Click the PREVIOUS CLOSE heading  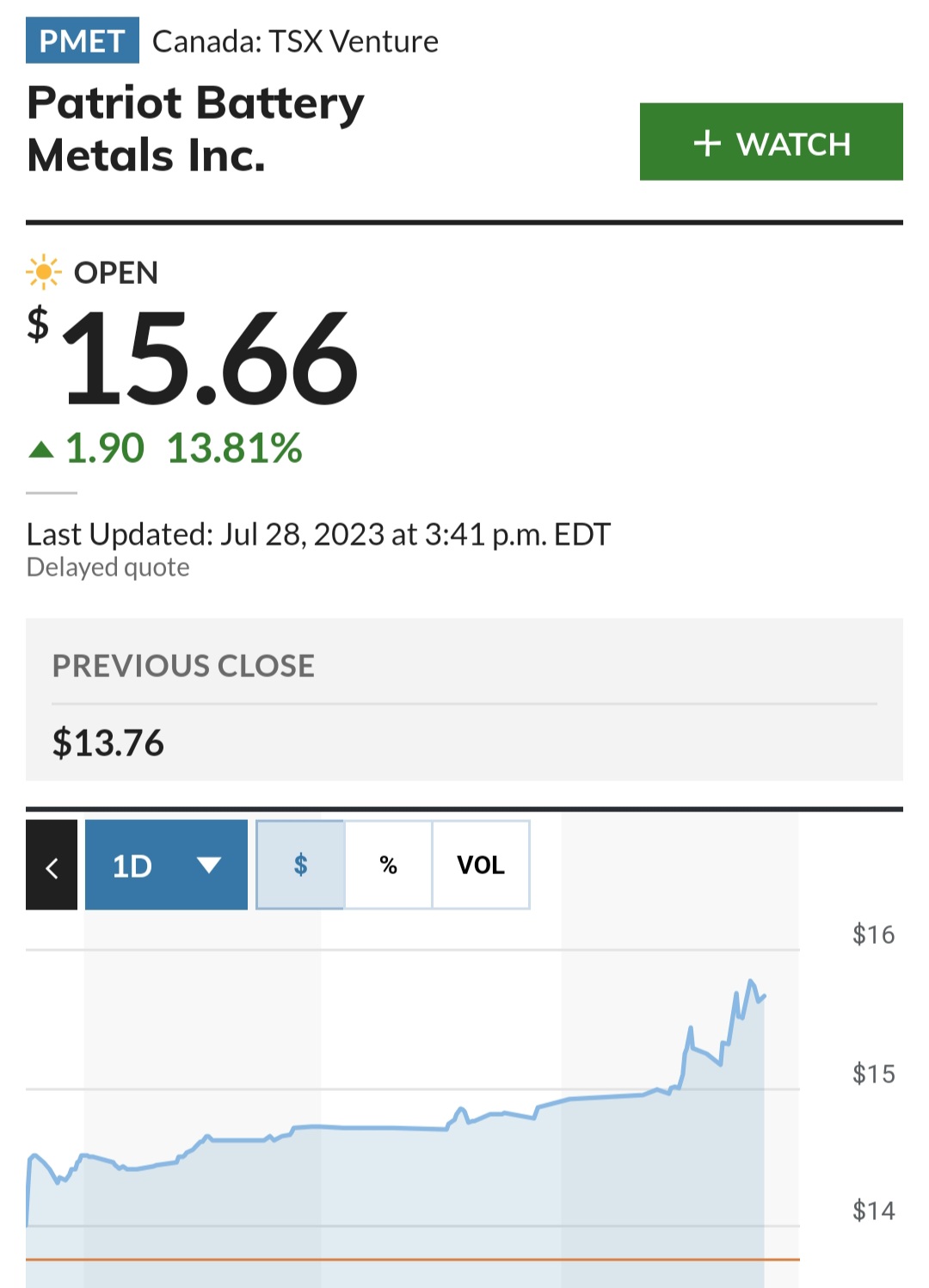point(183,666)
